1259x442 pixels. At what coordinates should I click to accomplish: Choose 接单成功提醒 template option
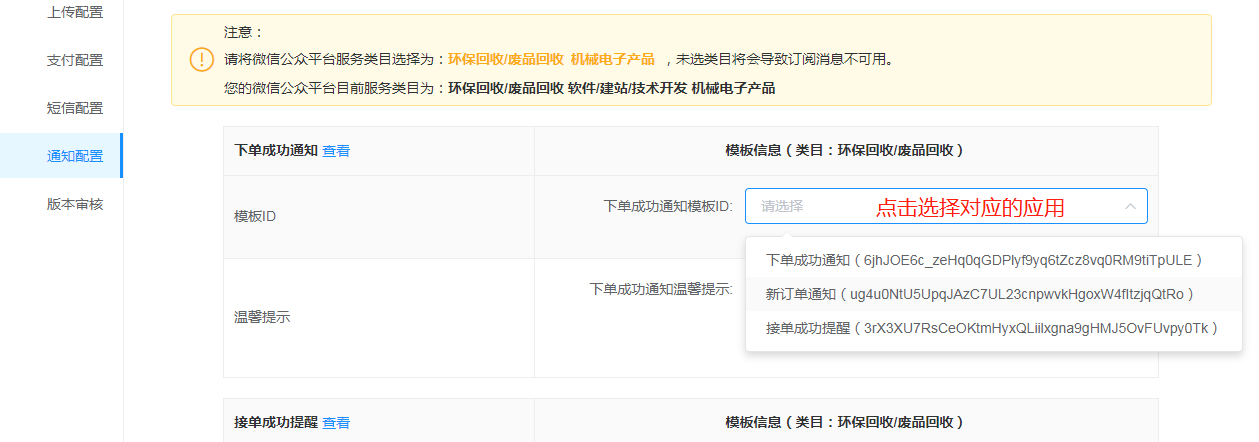[x=993, y=328]
